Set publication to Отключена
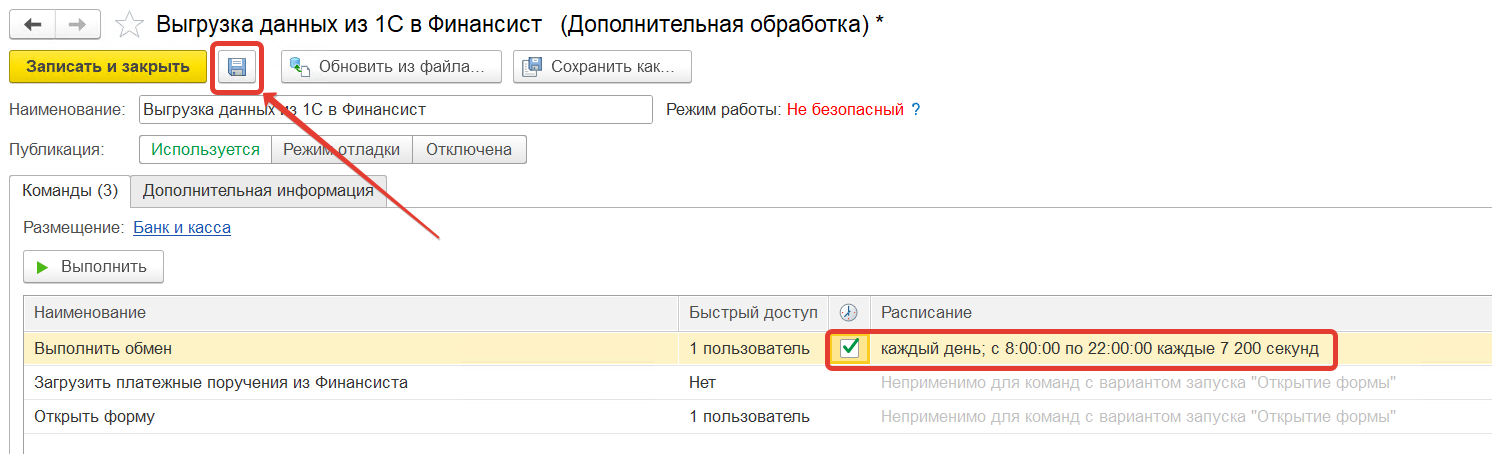Image resolution: width=1492 pixels, height=454 pixels. (x=469, y=150)
